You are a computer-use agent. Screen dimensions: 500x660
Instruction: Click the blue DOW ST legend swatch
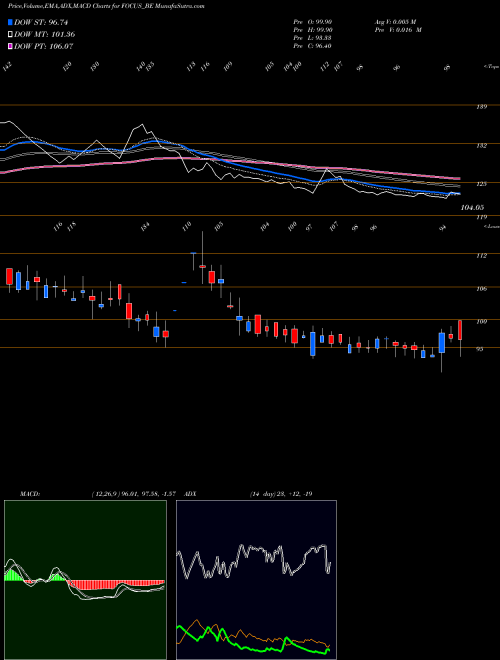(x=10, y=22)
